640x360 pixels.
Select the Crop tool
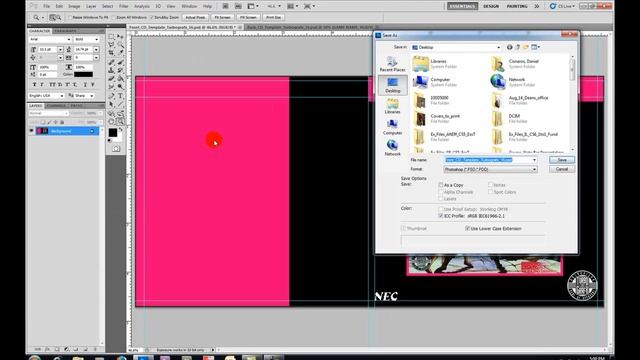111,53
